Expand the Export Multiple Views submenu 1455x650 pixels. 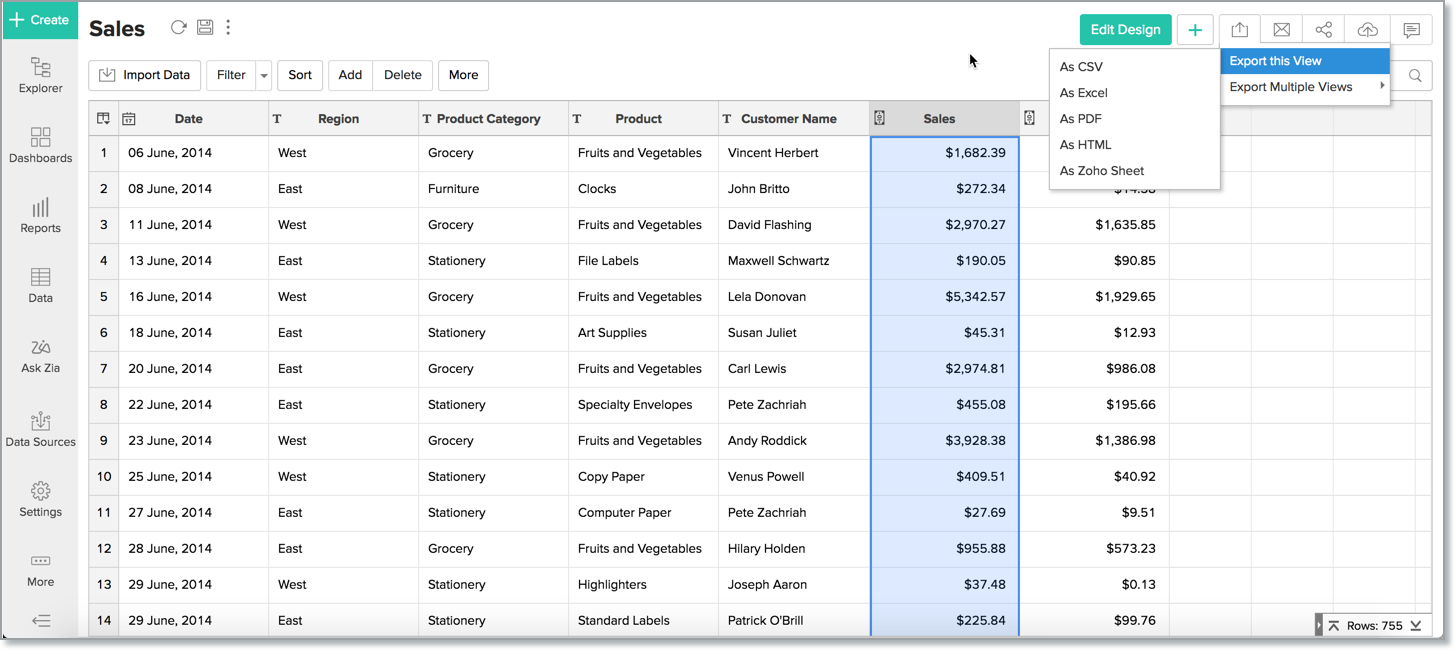click(1291, 87)
